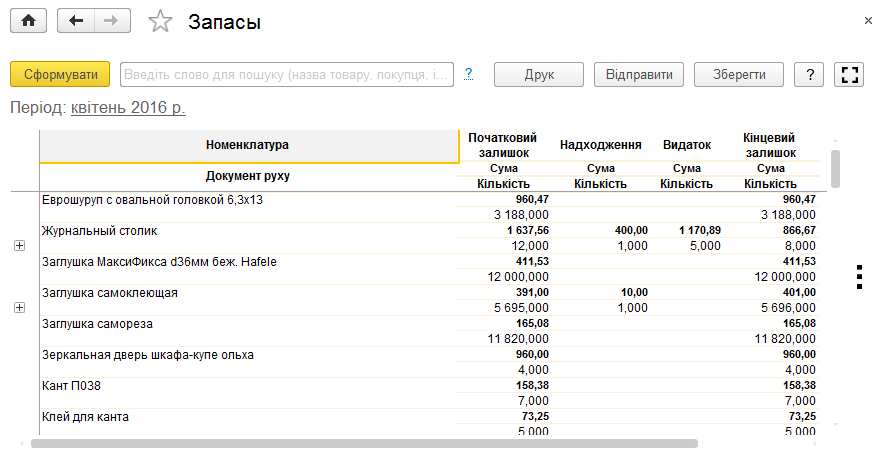Select closing quantity cell 8,000
The width and height of the screenshot is (876, 455).
coord(800,246)
